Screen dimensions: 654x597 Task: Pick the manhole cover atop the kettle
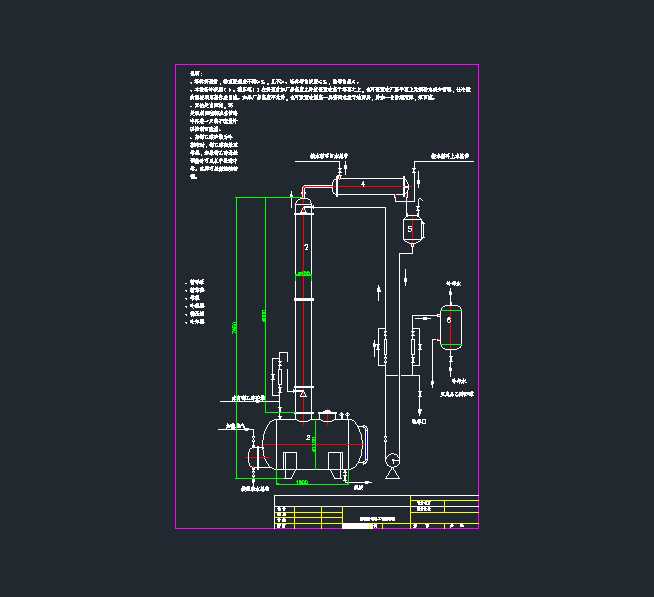(327, 416)
